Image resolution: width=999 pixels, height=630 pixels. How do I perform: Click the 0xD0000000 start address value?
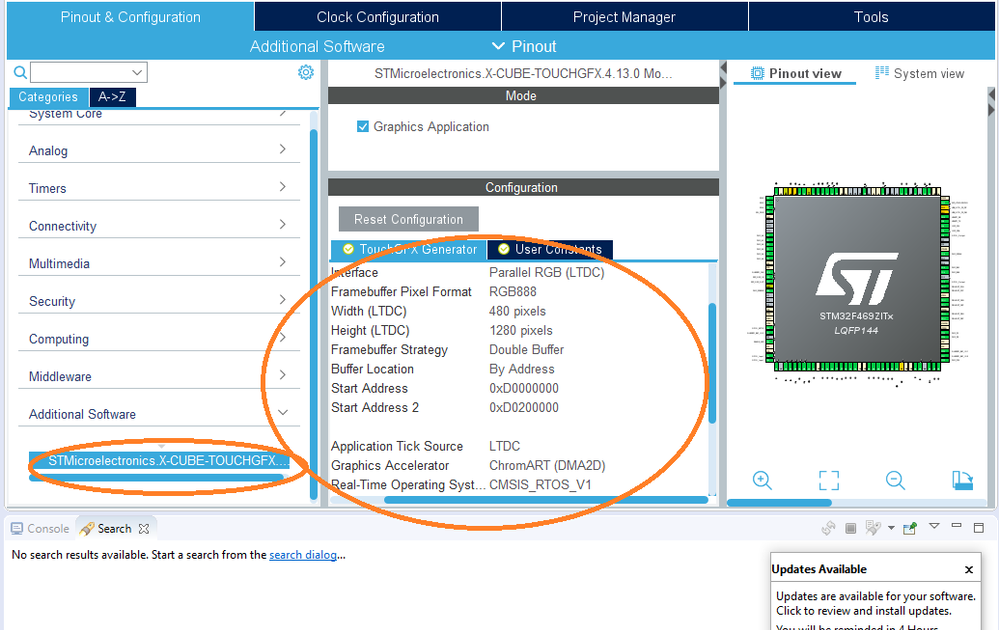tap(524, 388)
